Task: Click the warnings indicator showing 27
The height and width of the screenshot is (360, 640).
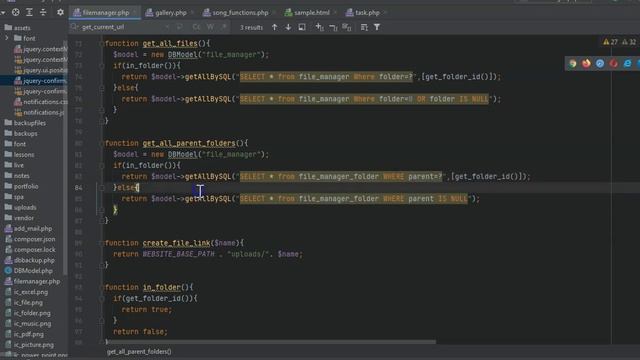Action: coord(610,42)
